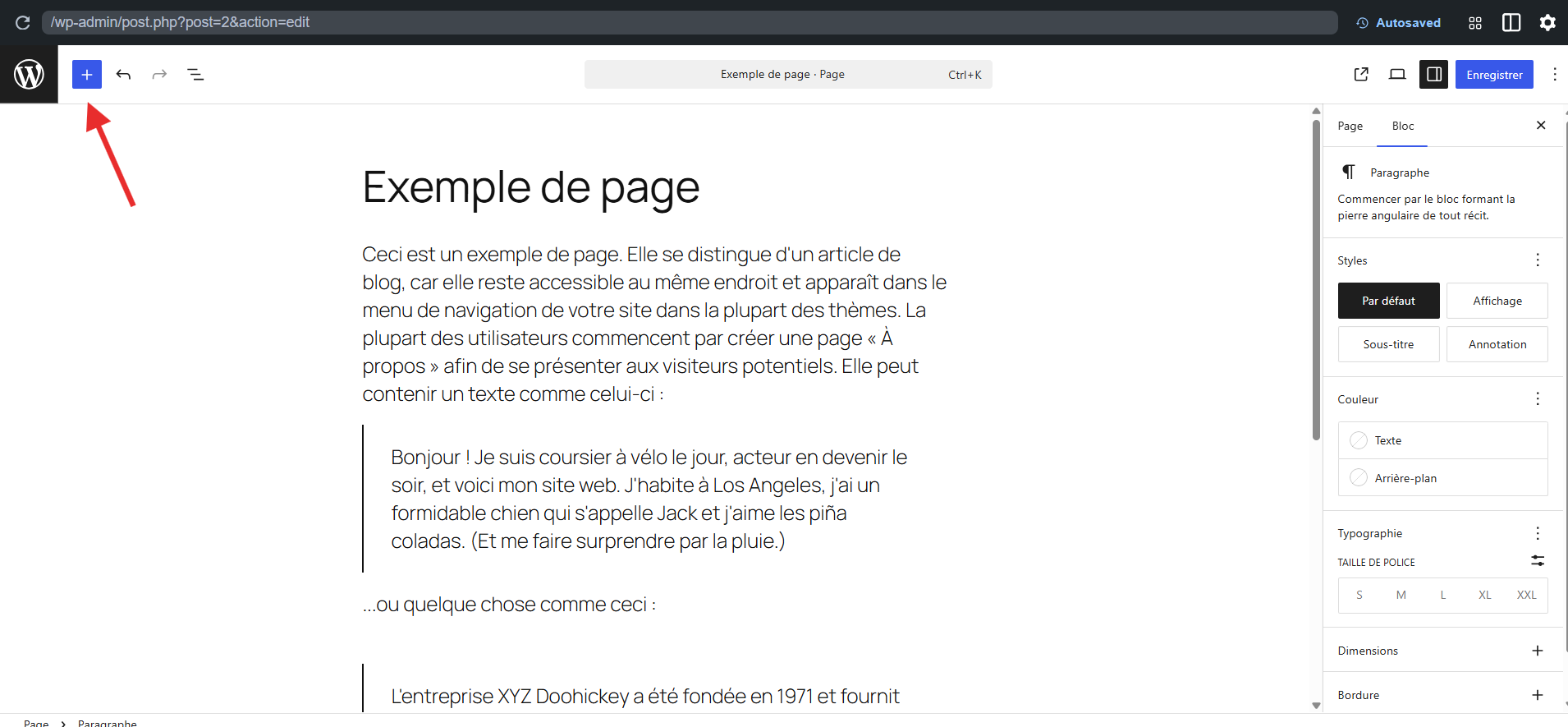
Task: Open the document overview list view
Action: click(x=195, y=75)
